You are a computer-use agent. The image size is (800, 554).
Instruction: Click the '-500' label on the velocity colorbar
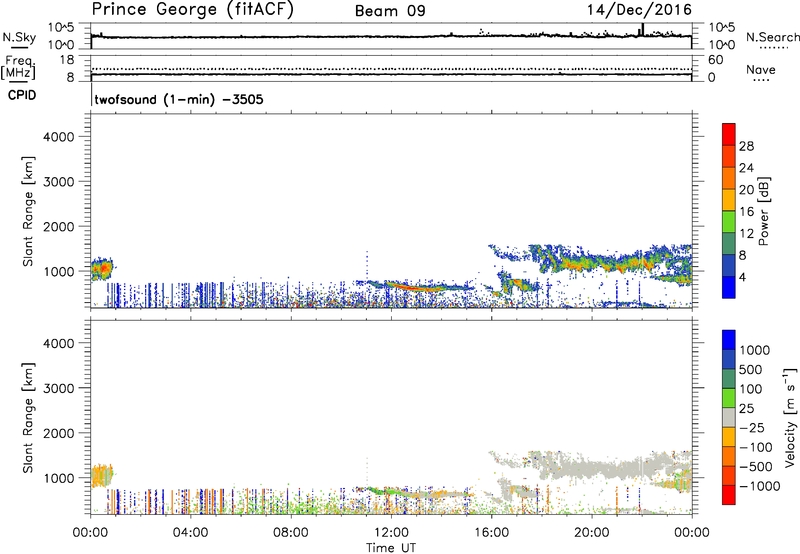(x=755, y=467)
